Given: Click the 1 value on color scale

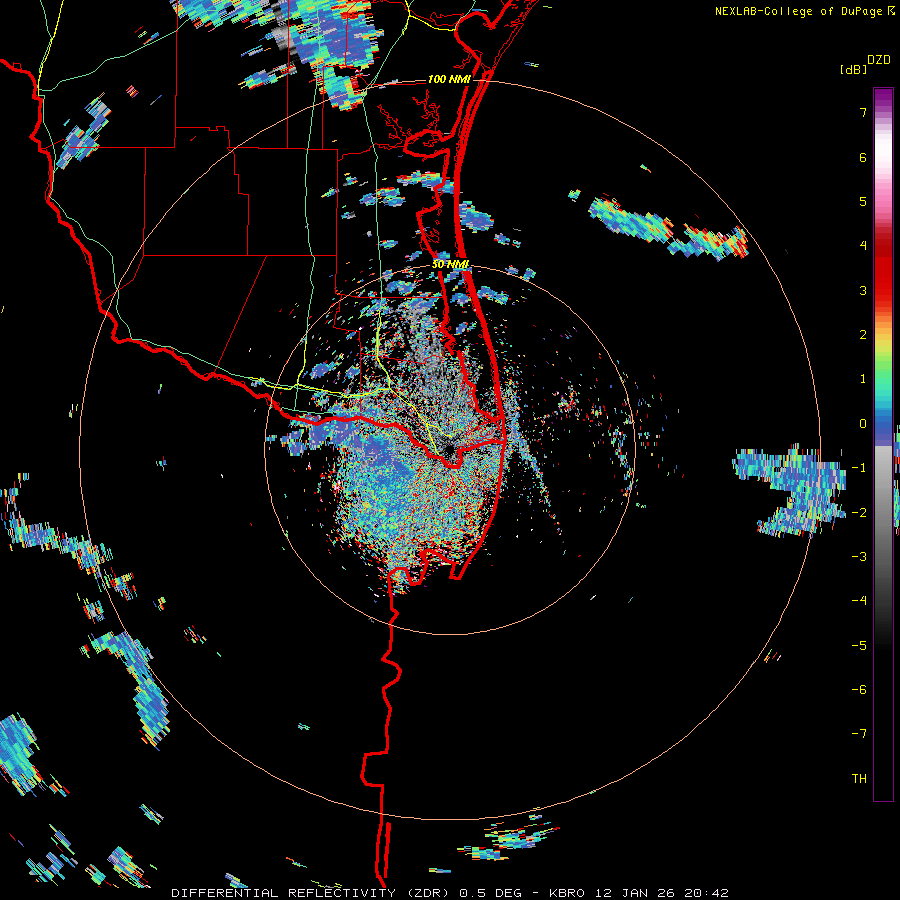Looking at the screenshot, I should [x=863, y=379].
